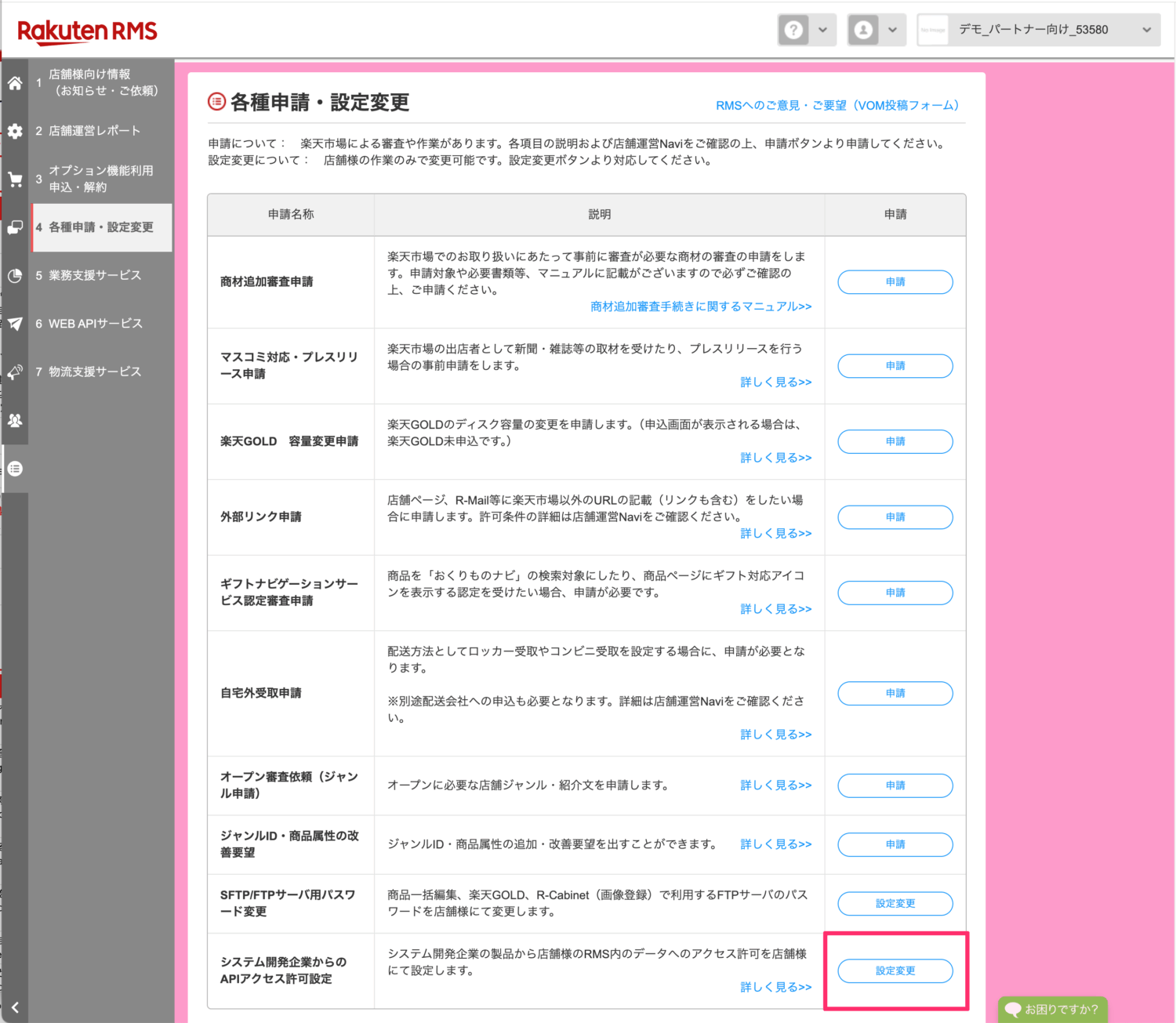Open the user account dropdown arrow

pyautogui.click(x=892, y=30)
